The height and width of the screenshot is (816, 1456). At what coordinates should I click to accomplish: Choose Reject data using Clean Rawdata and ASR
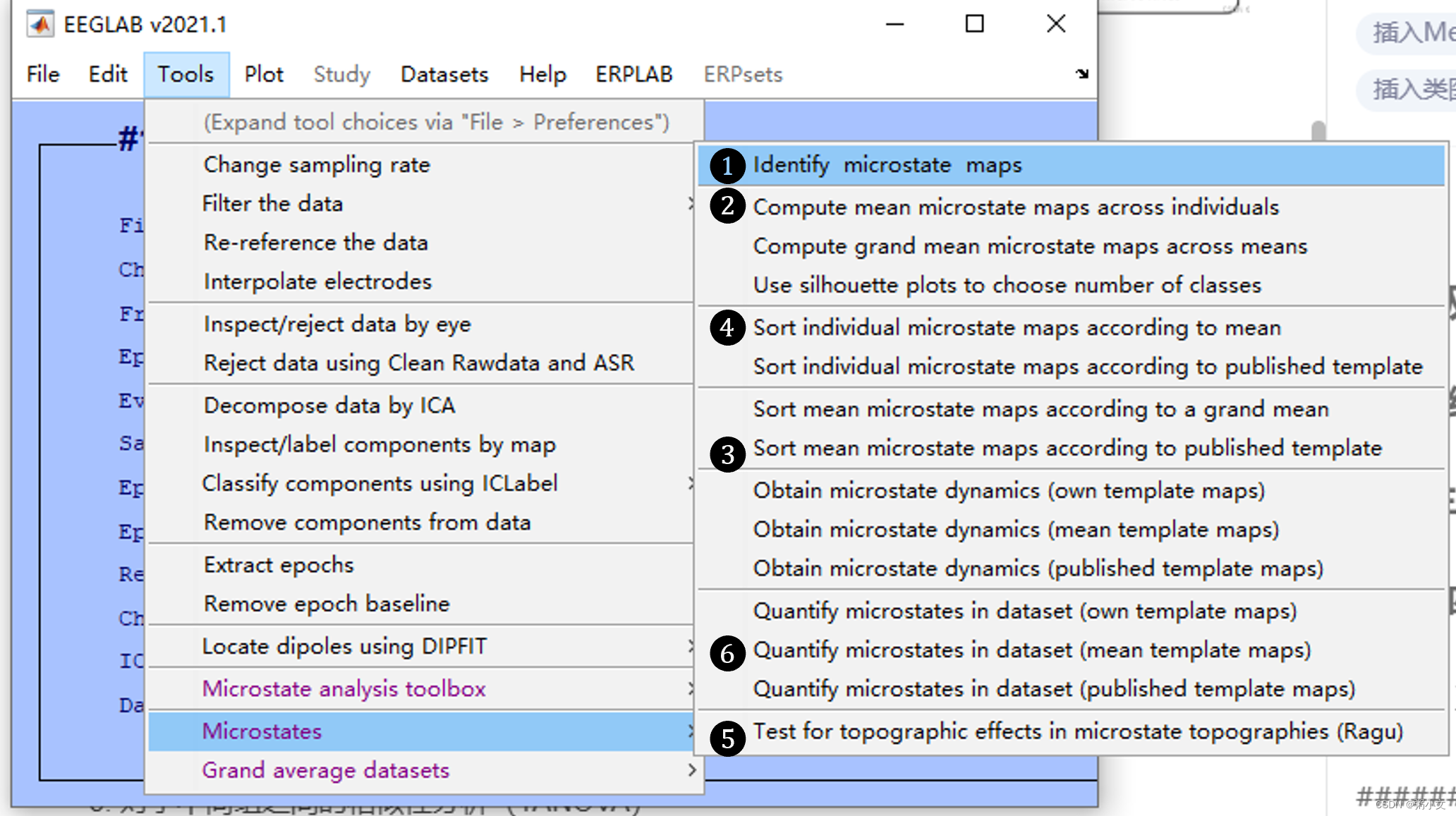tap(422, 363)
